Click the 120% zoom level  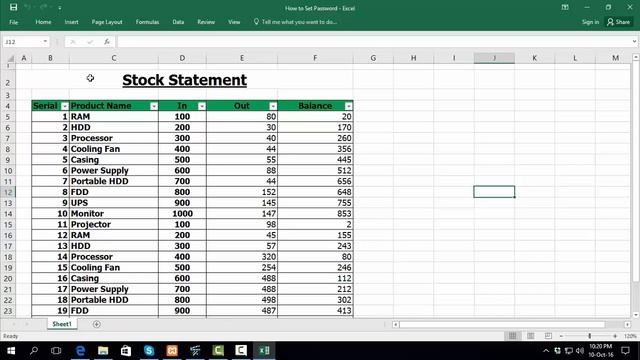[x=630, y=336]
